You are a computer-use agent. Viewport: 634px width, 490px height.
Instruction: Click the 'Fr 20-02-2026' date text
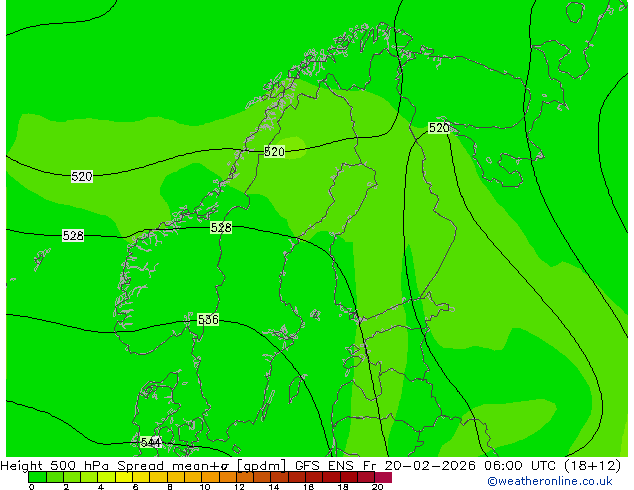point(419,466)
